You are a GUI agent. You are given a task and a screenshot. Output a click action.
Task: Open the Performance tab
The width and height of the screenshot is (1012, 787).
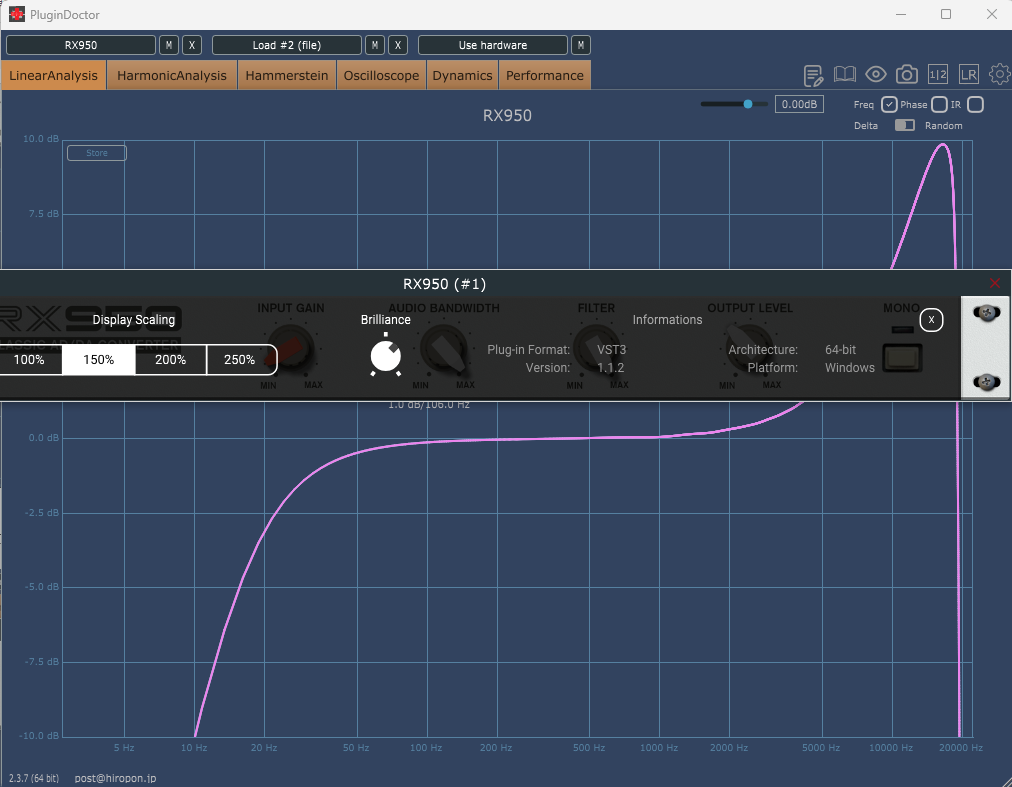point(545,76)
